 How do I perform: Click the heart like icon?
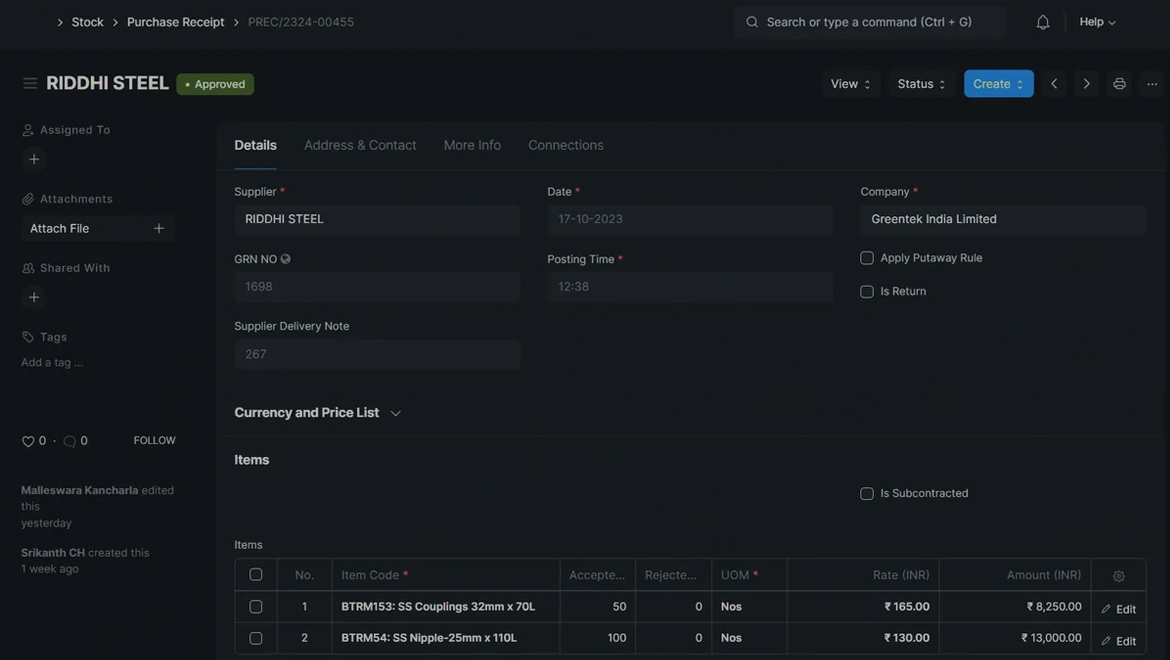pyautogui.click(x=28, y=441)
